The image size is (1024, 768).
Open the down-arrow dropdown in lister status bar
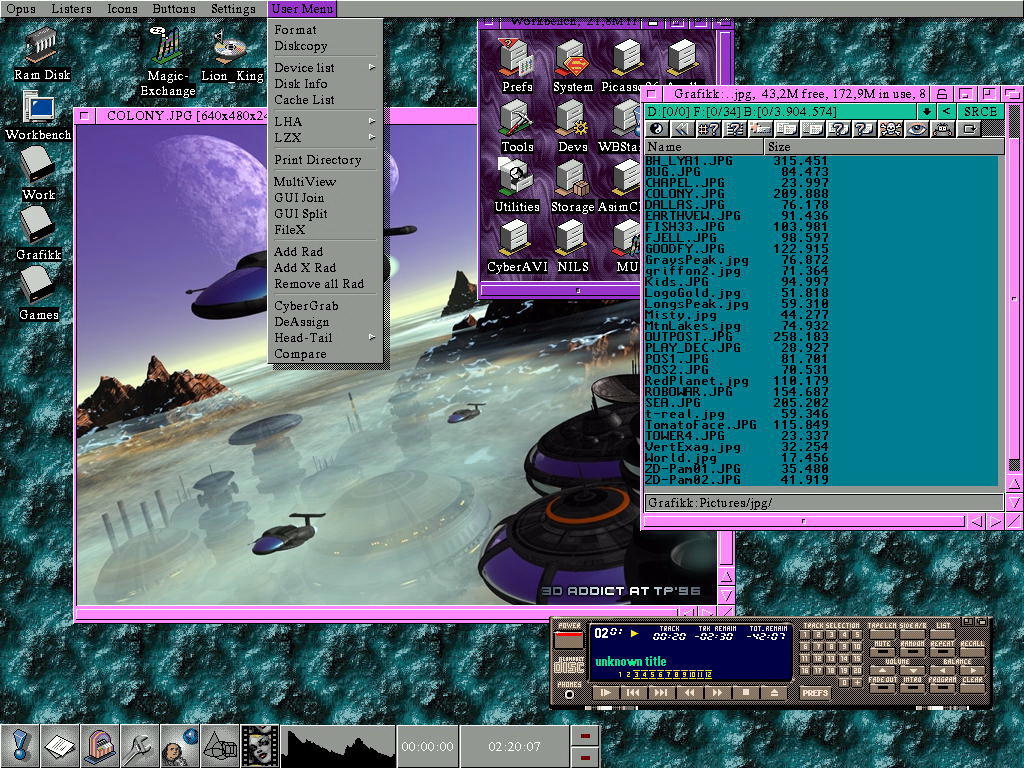pos(926,112)
